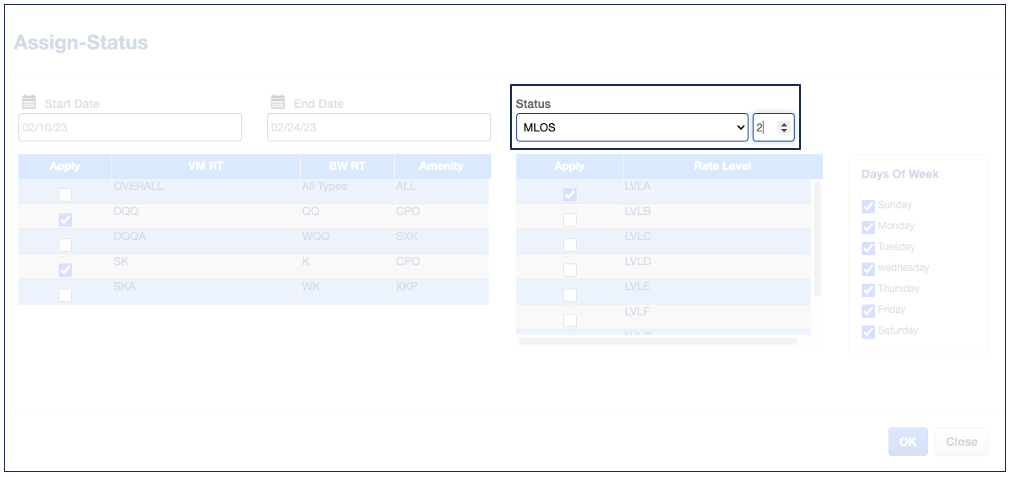The height and width of the screenshot is (477, 1012).
Task: Click the End Date calendar icon
Action: (x=278, y=102)
